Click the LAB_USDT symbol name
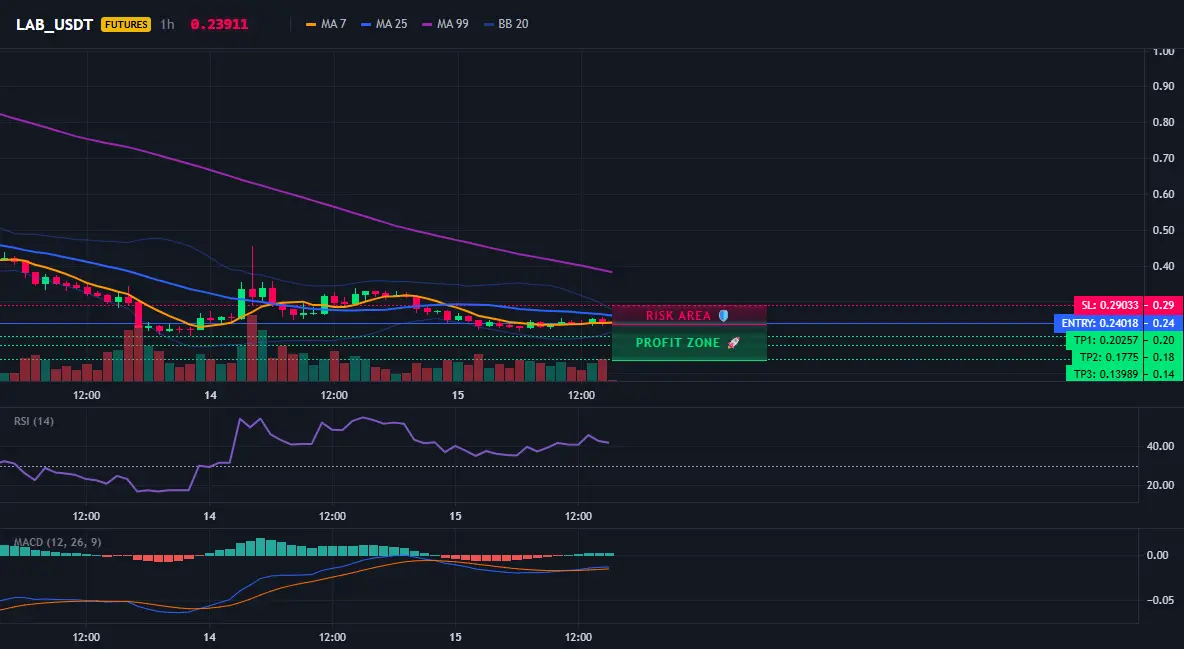1184x649 pixels. pos(54,24)
